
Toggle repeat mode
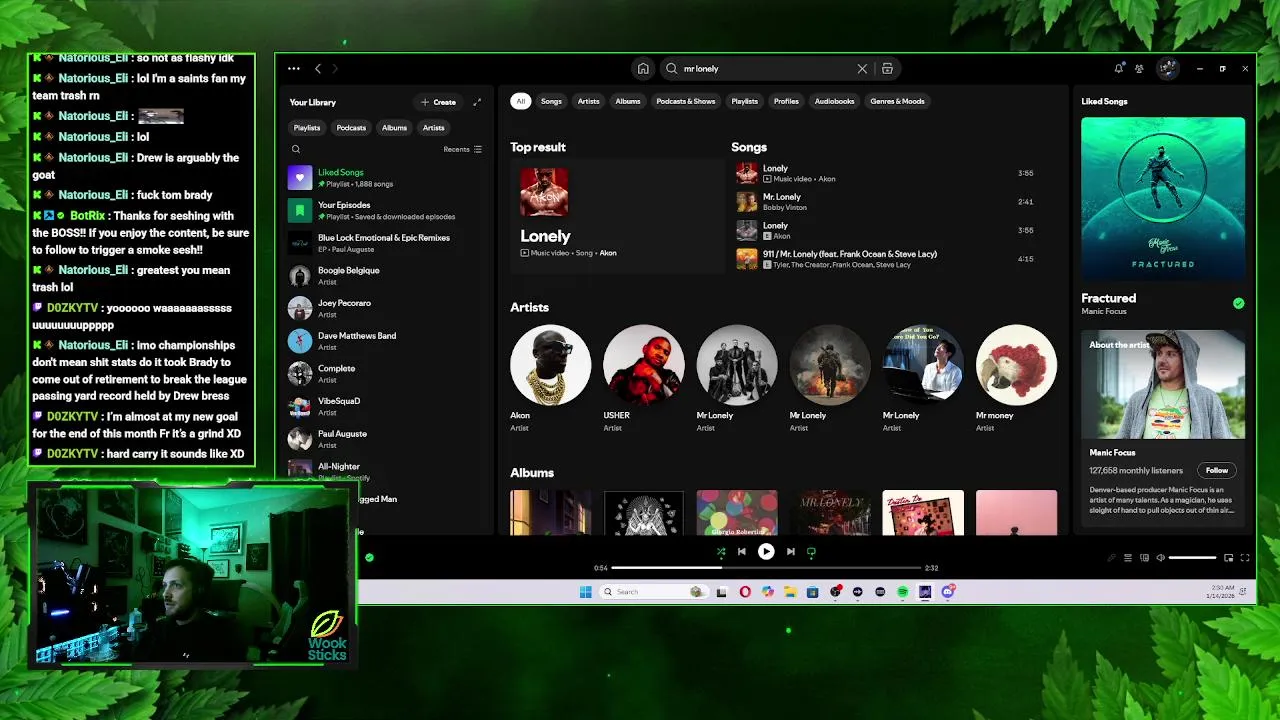point(811,551)
